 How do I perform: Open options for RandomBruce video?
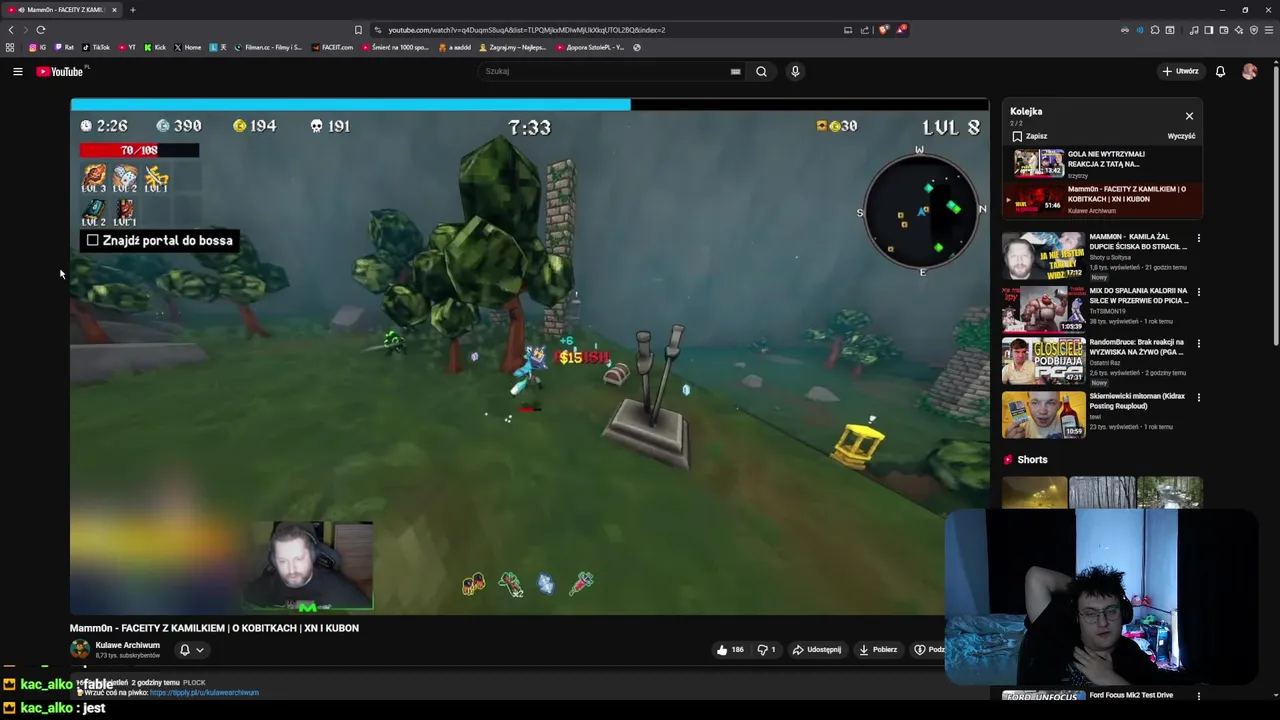pyautogui.click(x=1198, y=343)
